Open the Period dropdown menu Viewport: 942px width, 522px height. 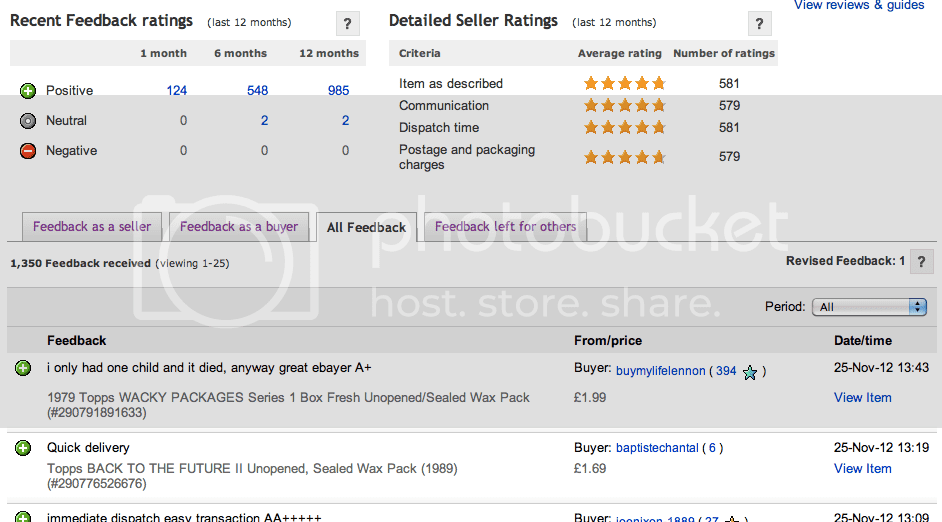(x=869, y=307)
